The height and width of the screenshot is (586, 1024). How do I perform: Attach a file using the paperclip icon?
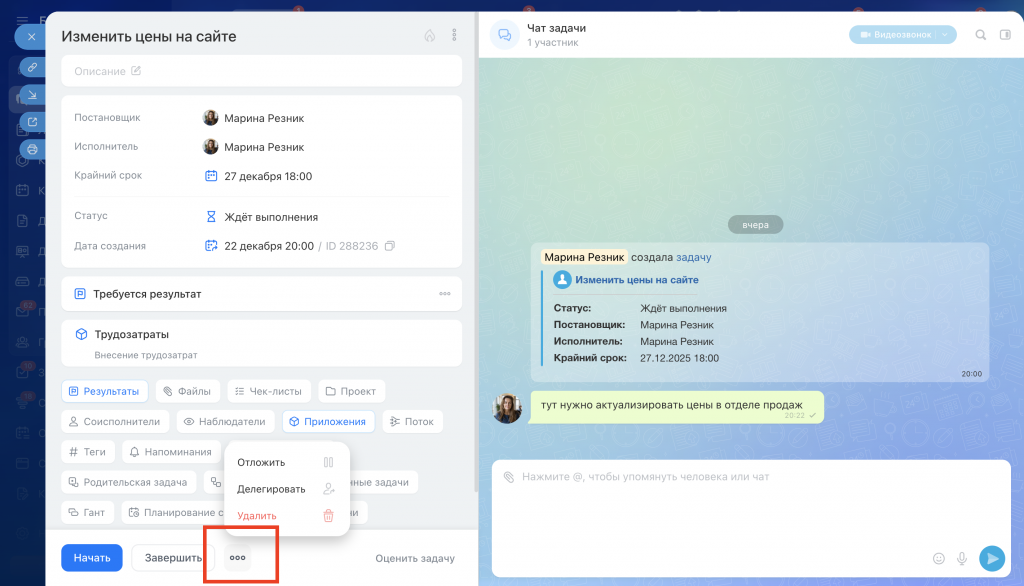click(x=508, y=477)
